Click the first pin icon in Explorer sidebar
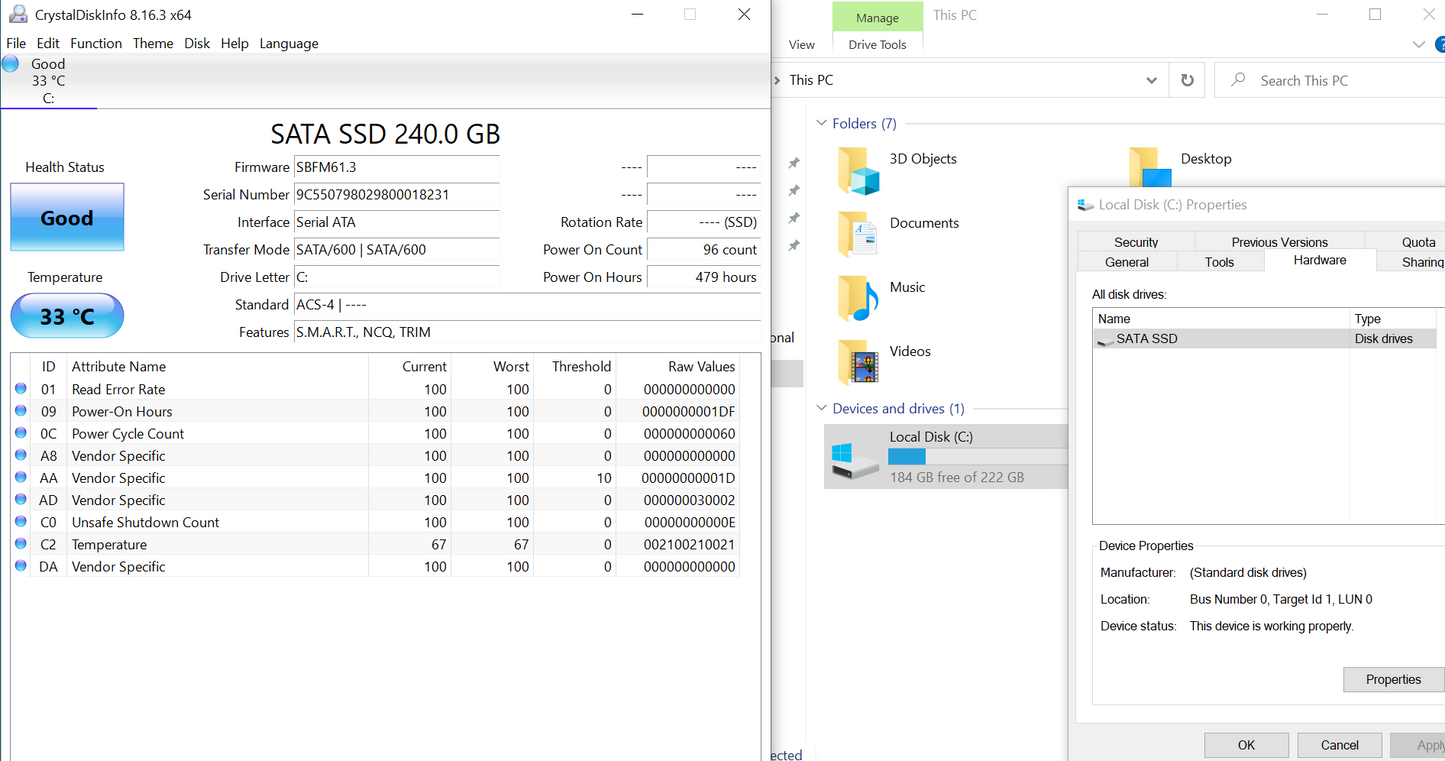This screenshot has width=1445, height=761. coord(794,162)
